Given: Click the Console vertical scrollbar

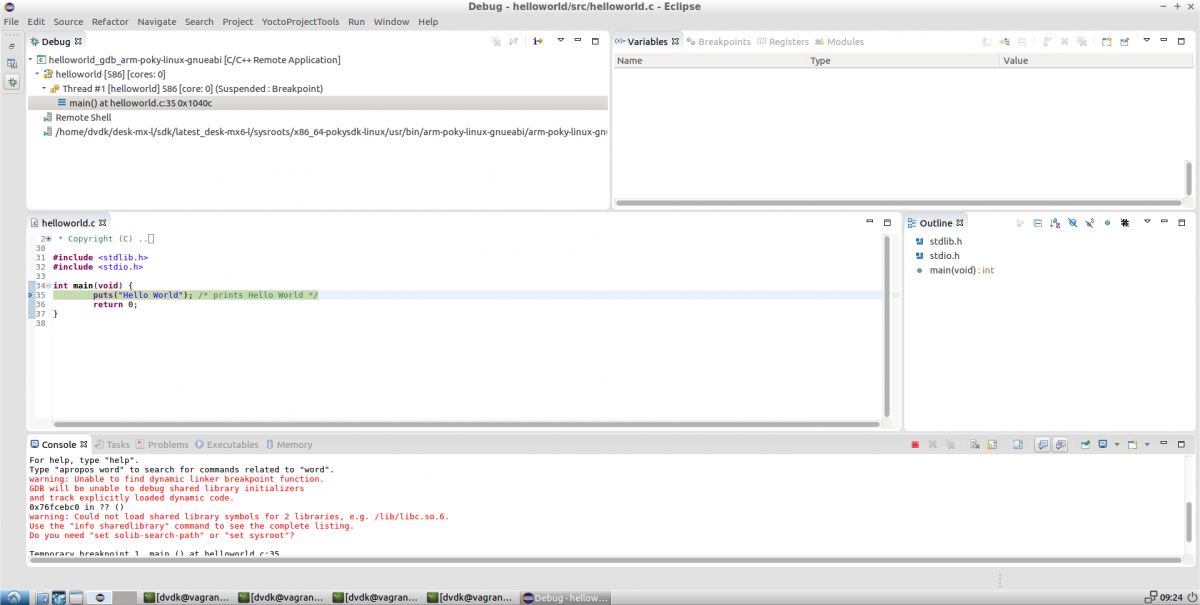Looking at the screenshot, I should tap(1189, 520).
